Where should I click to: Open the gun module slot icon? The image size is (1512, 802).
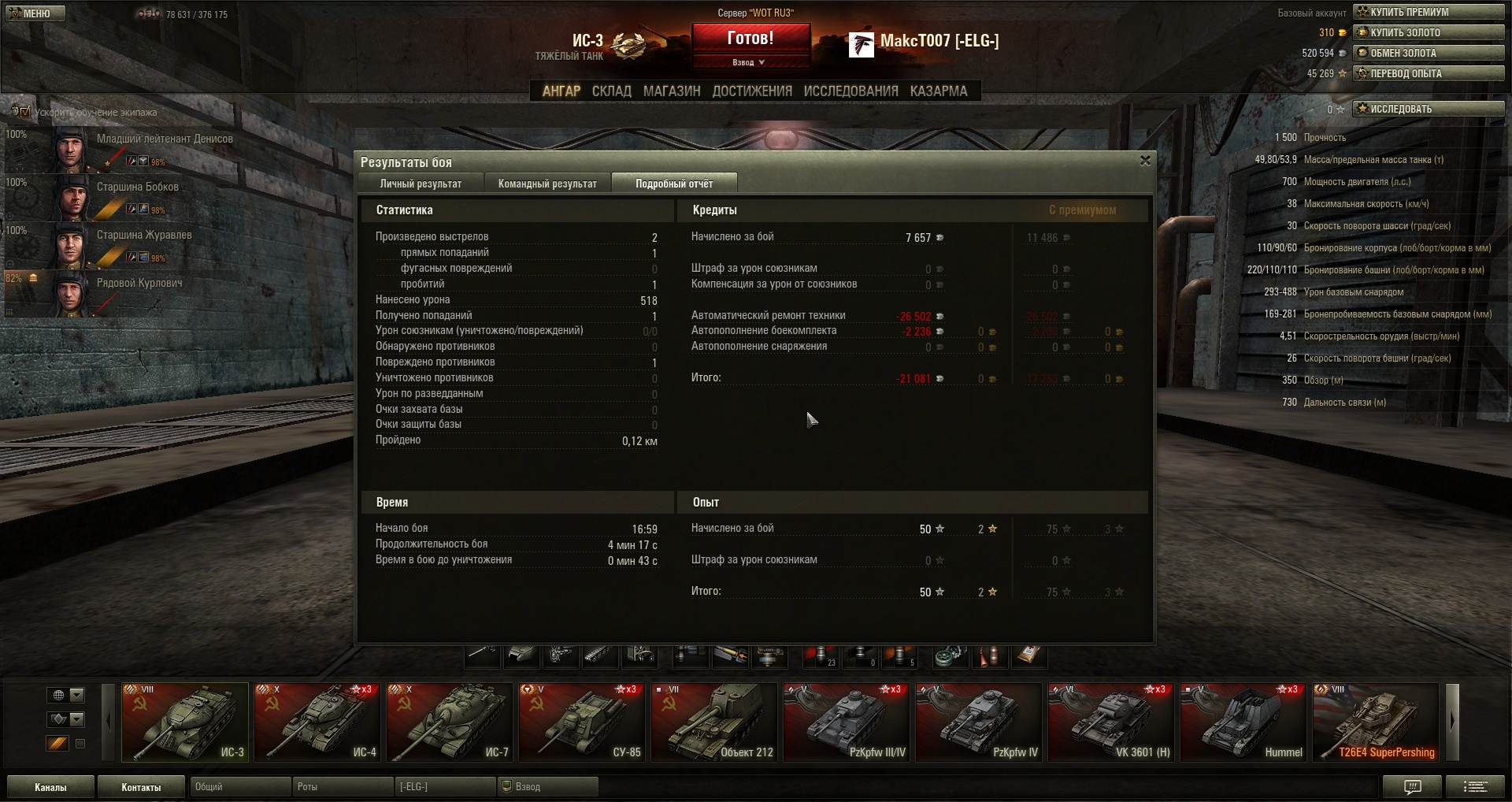point(482,655)
